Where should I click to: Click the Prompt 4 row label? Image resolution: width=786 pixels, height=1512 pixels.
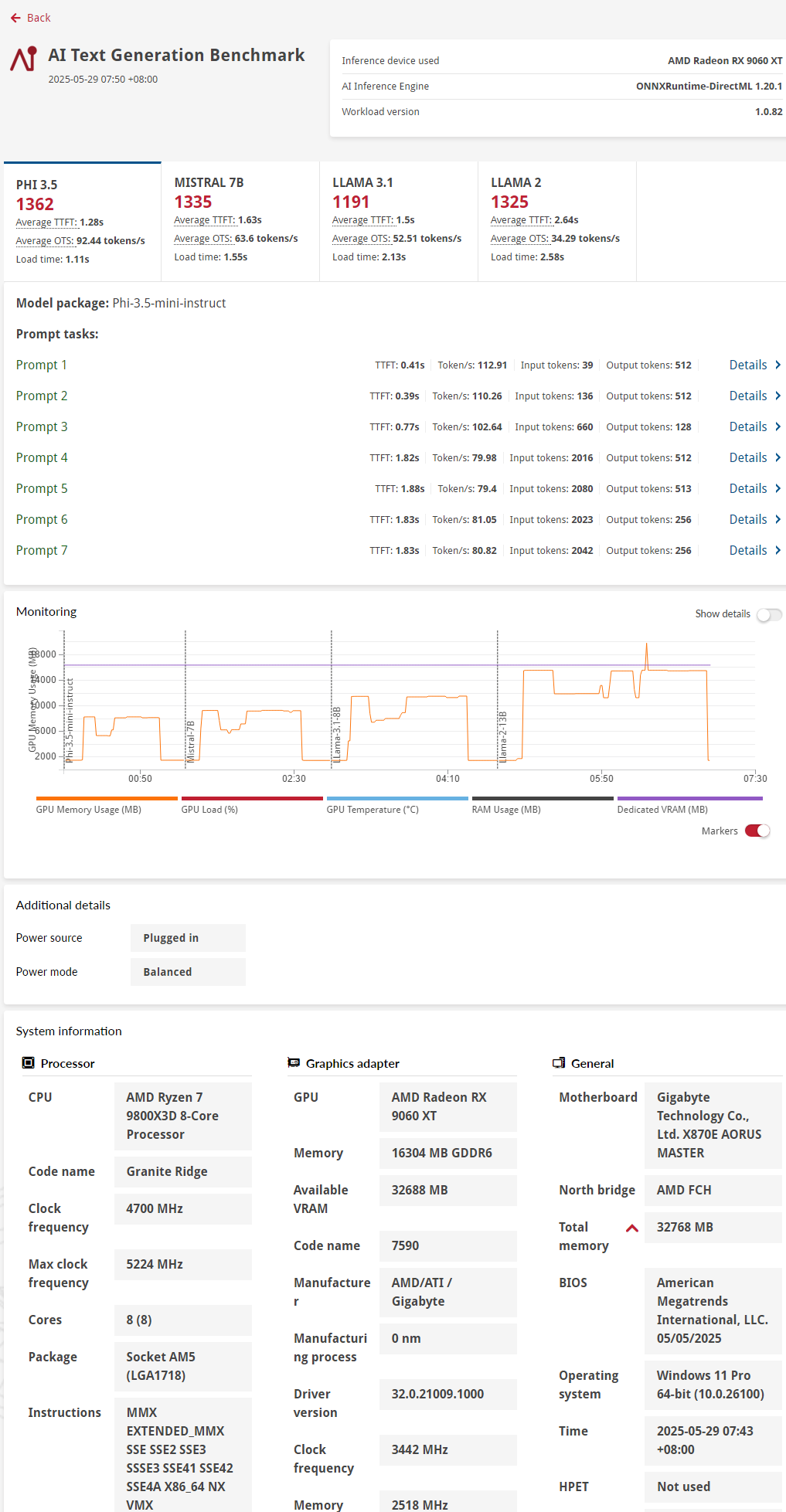(42, 457)
